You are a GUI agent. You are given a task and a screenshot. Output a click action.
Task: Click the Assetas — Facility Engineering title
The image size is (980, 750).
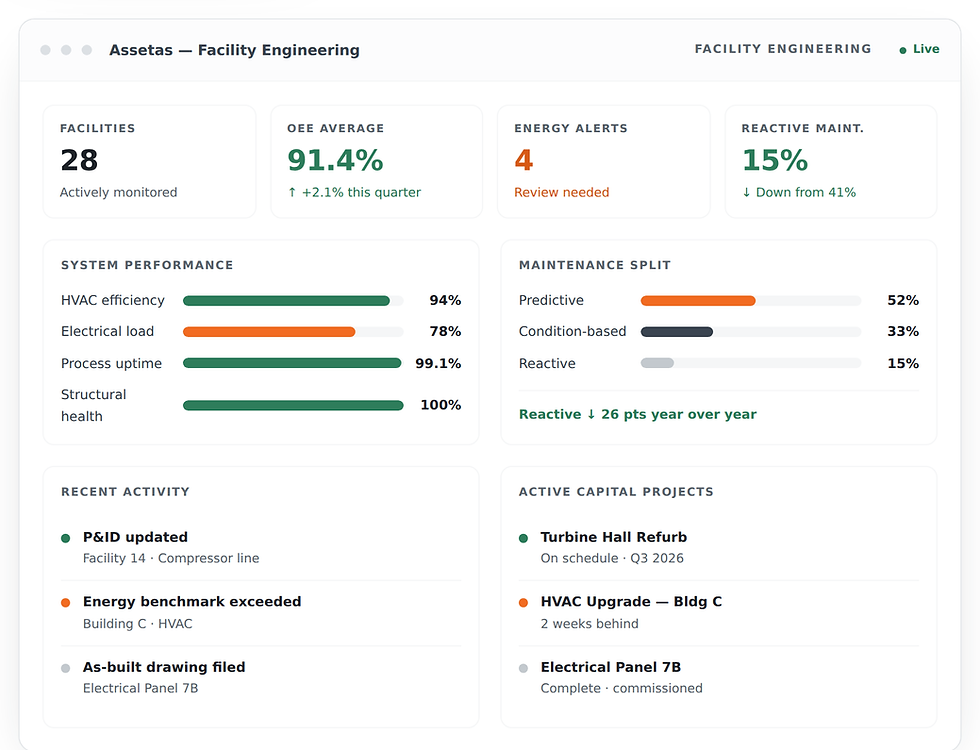pos(234,50)
